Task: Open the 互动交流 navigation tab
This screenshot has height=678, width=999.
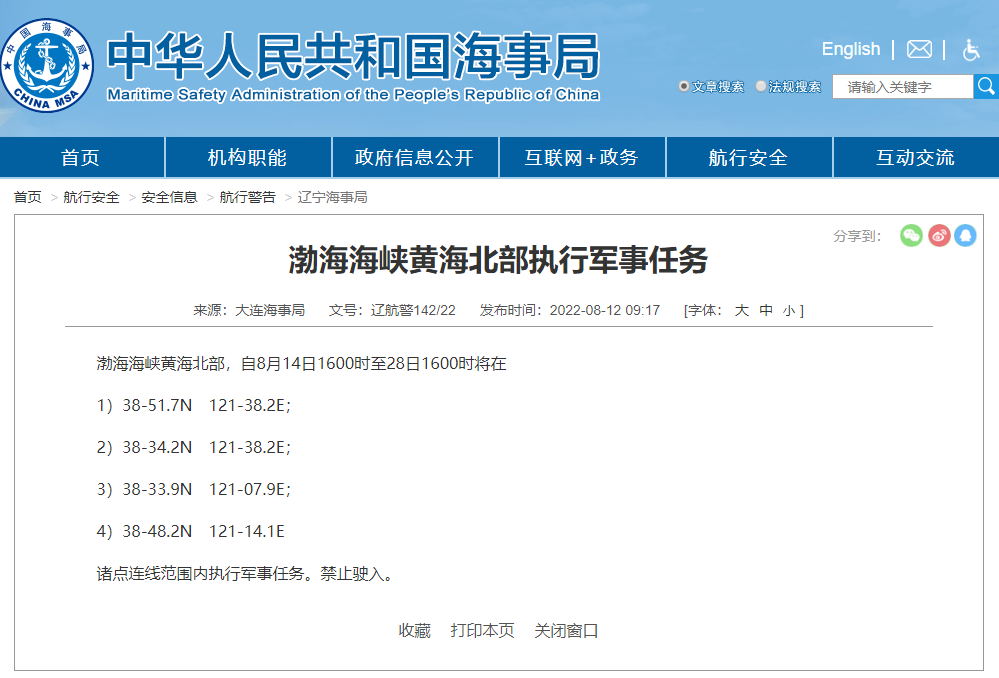Action: pyautogui.click(x=916, y=157)
